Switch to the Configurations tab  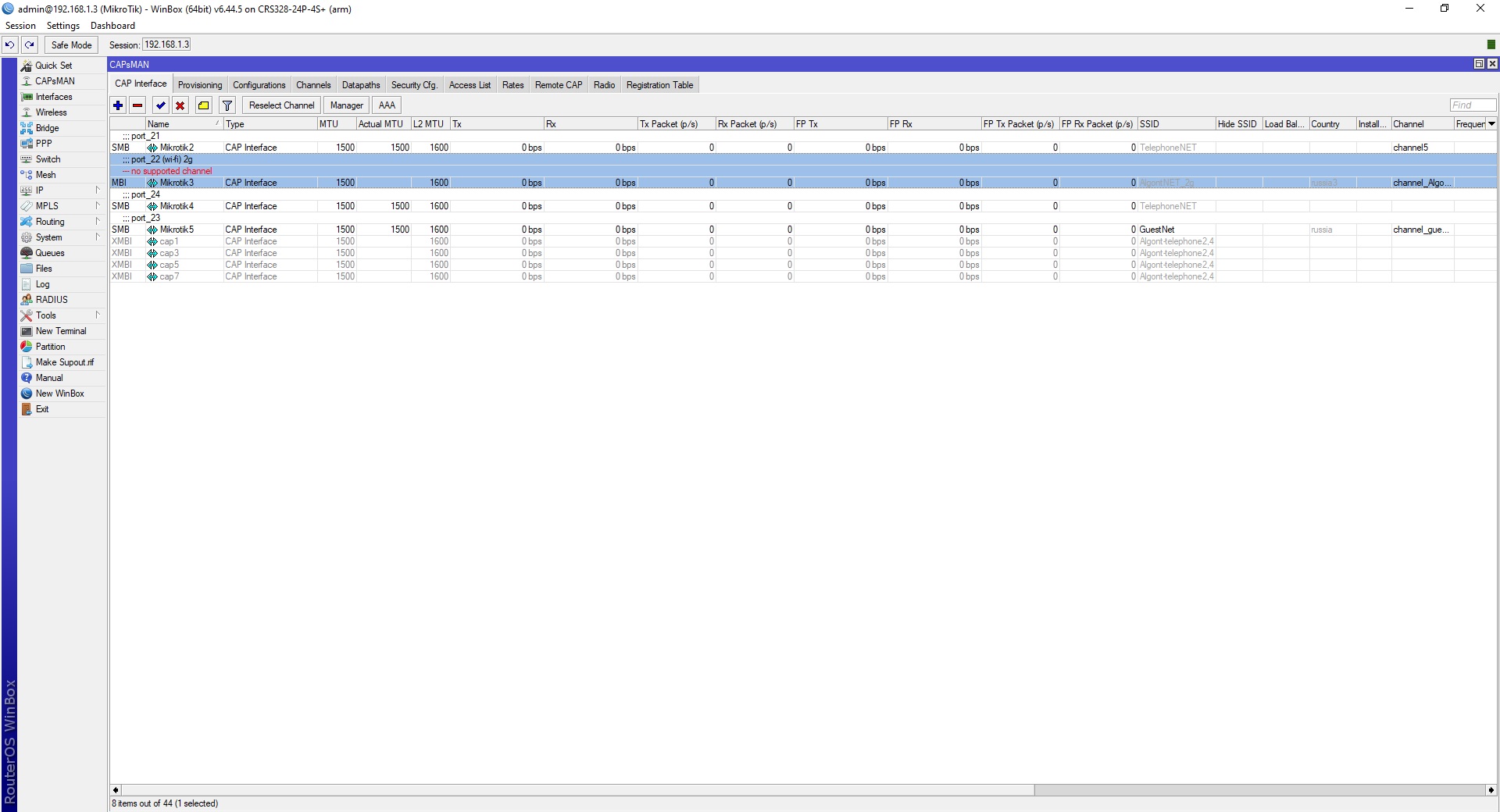[x=259, y=85]
